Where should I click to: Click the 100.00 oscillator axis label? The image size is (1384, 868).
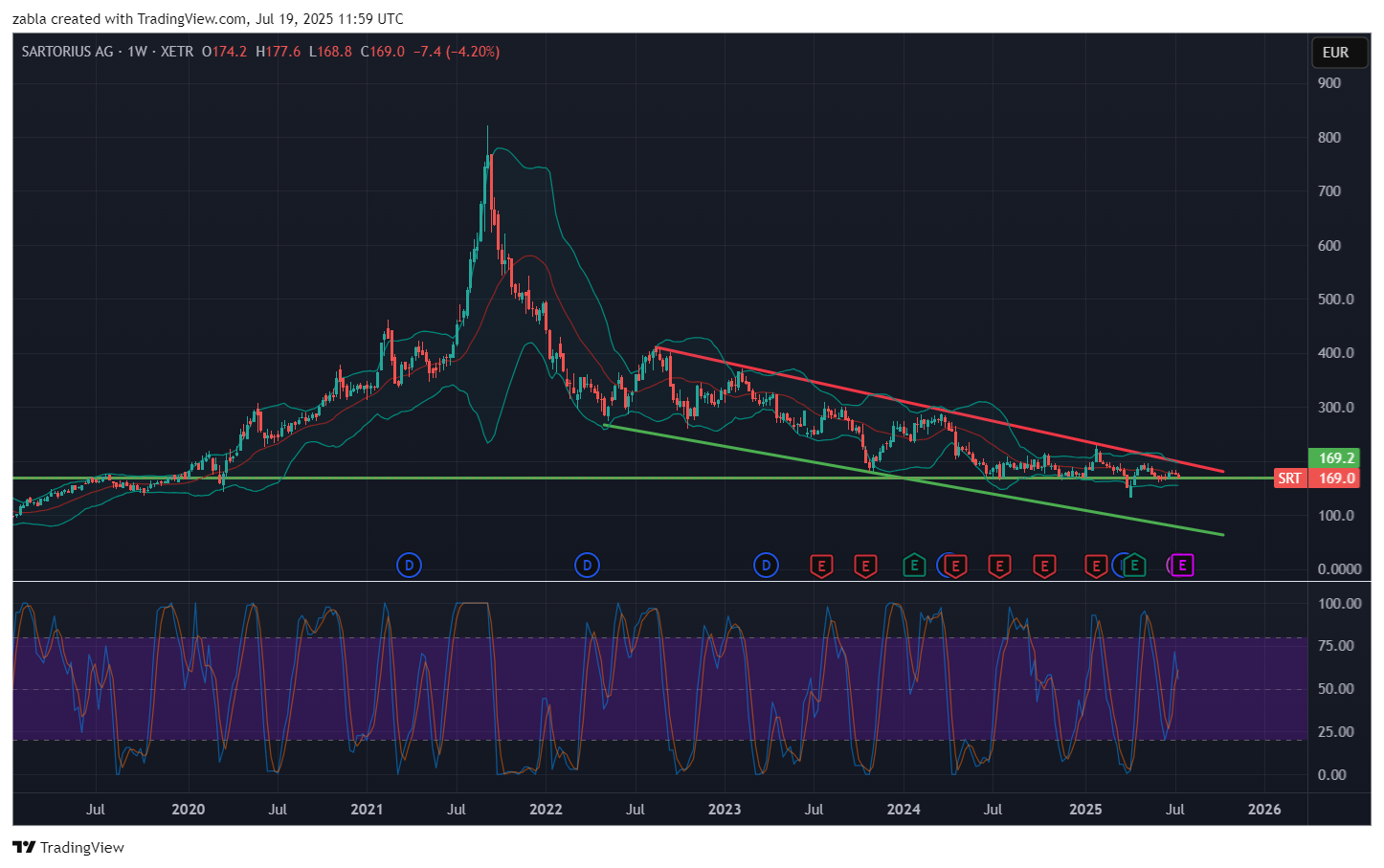pyautogui.click(x=1339, y=604)
